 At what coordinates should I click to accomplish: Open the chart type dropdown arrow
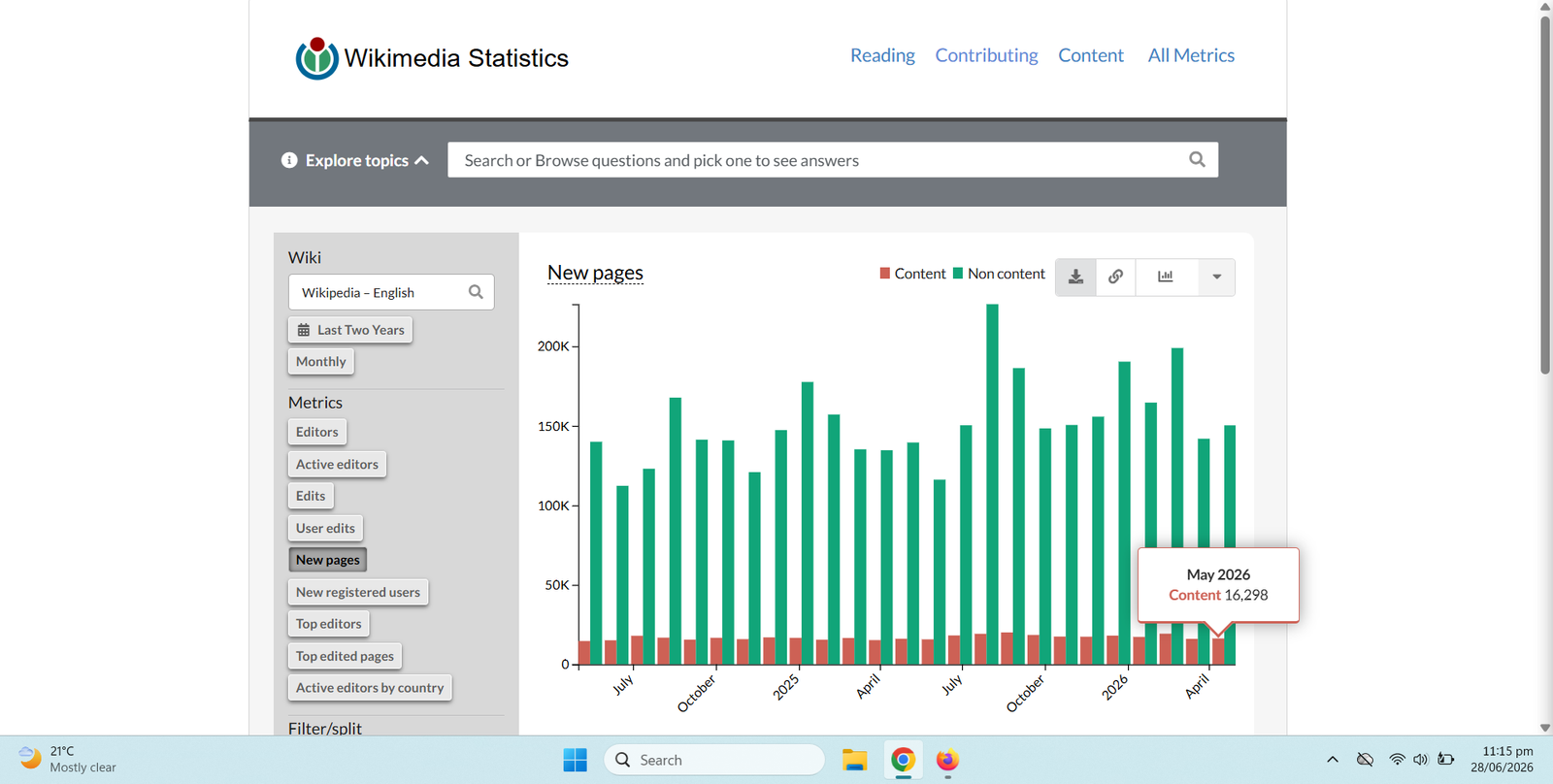pyautogui.click(x=1216, y=277)
